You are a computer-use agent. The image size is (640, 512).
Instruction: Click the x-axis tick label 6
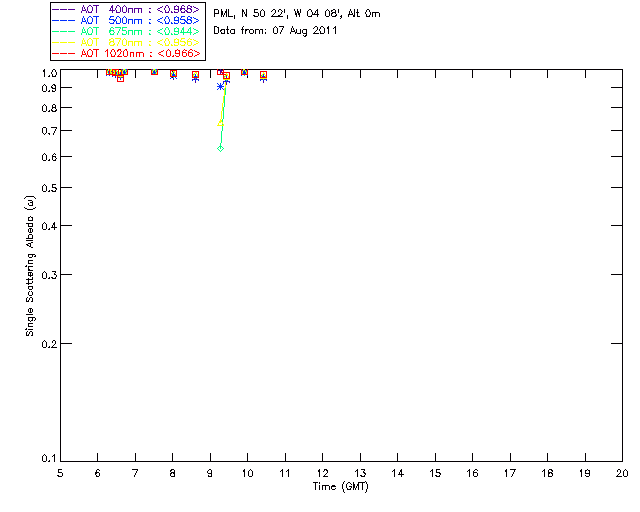98,473
